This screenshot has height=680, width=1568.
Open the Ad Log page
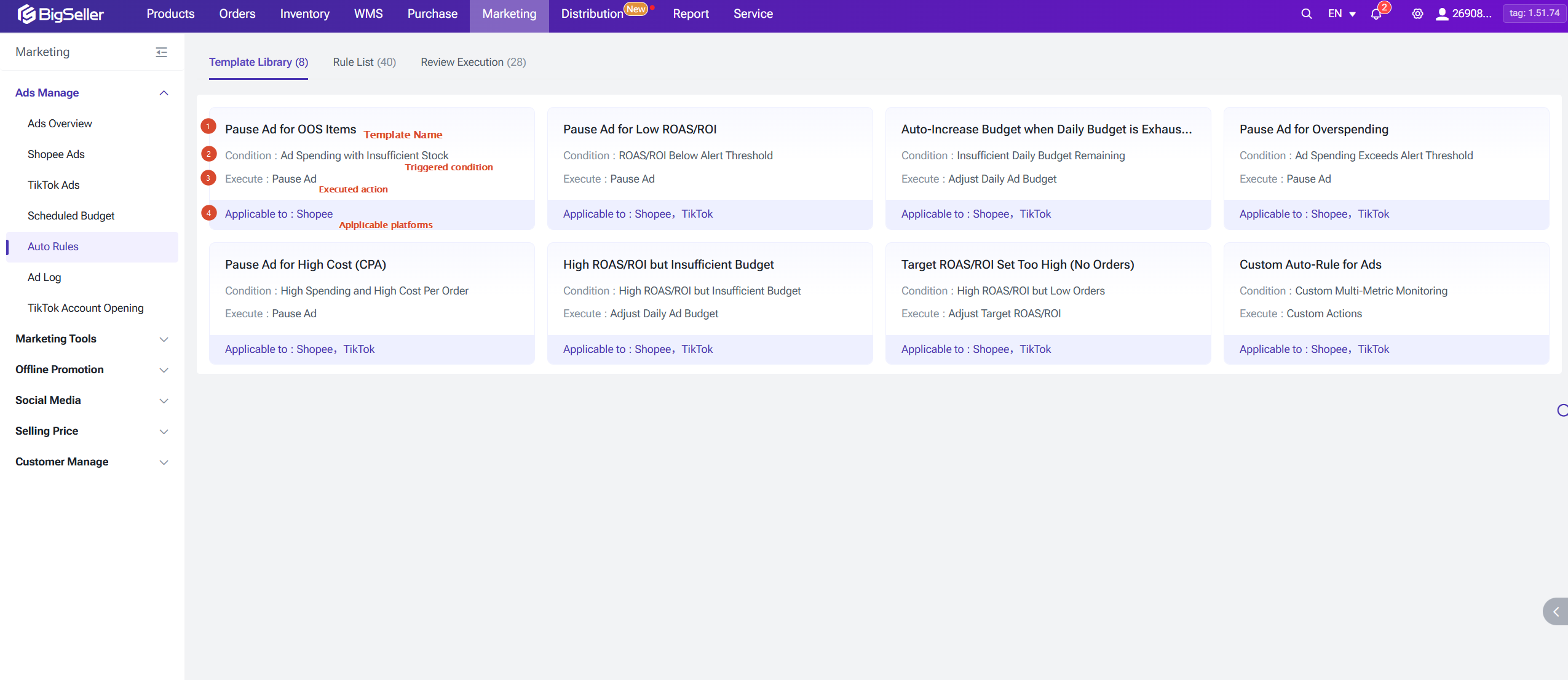(x=44, y=277)
